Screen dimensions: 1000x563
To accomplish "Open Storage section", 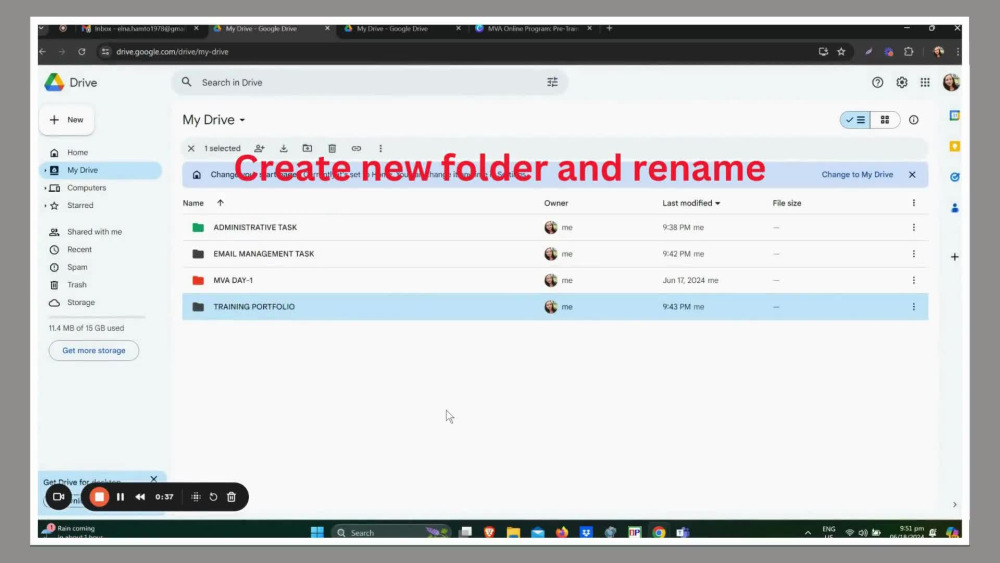I will (81, 303).
